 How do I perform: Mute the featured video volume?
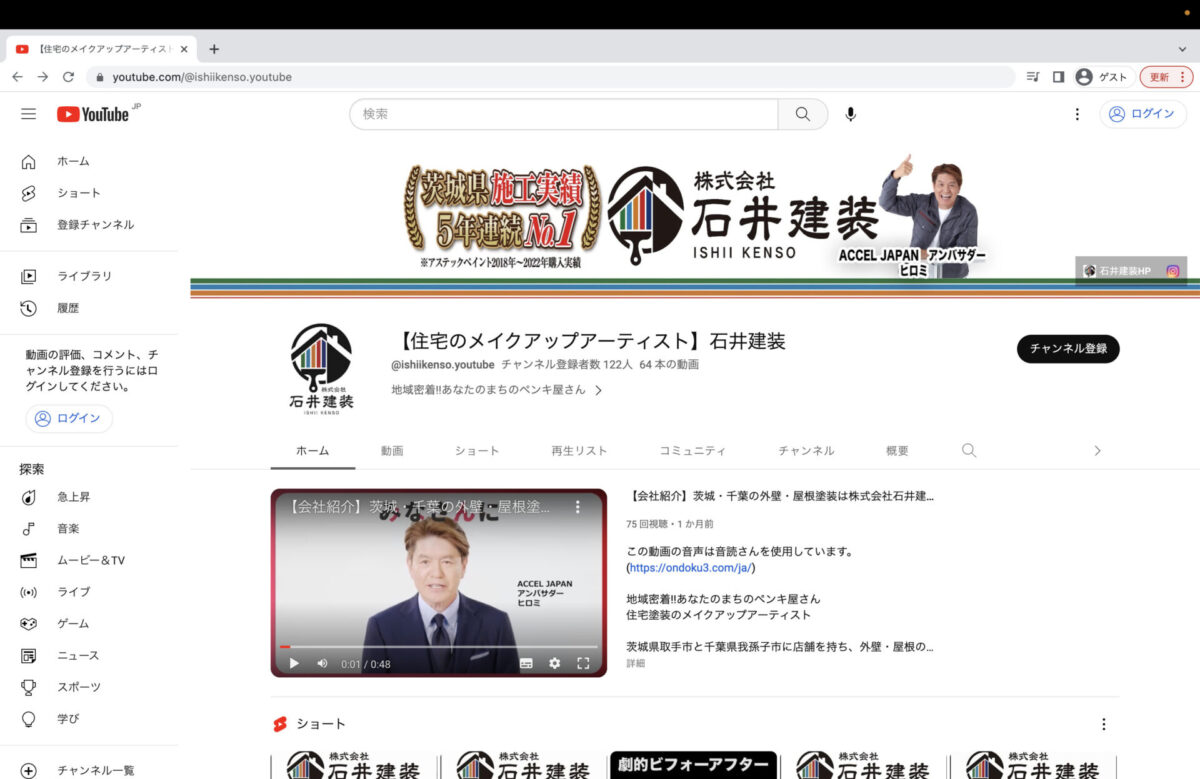322,663
